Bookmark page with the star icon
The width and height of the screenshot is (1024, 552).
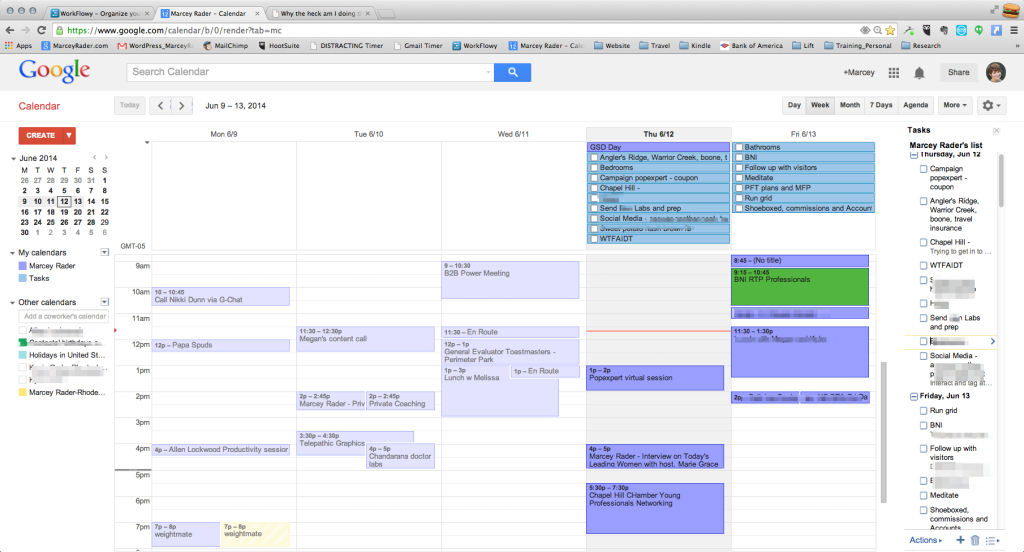(x=890, y=30)
